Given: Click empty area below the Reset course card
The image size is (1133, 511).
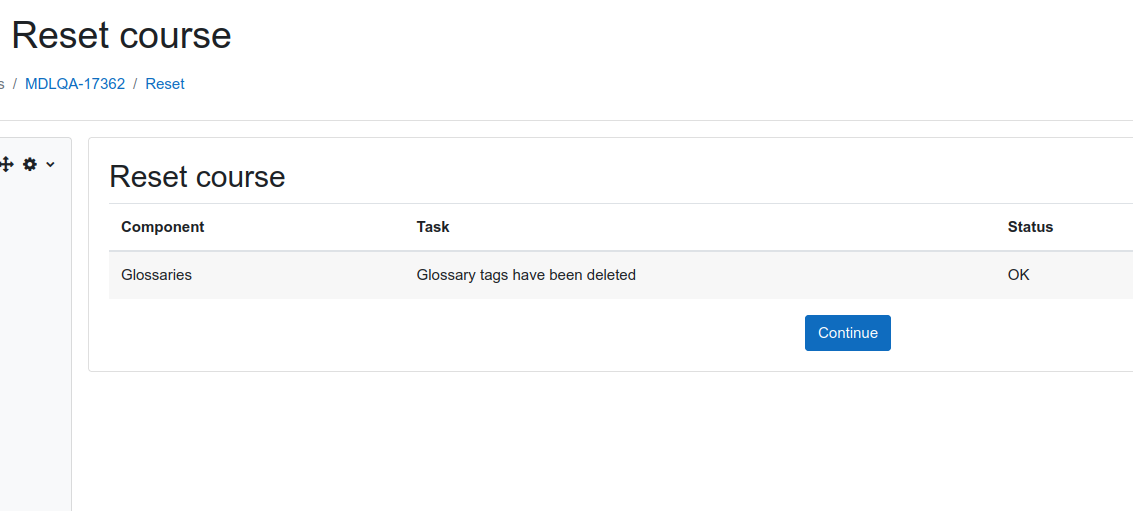Looking at the screenshot, I should click(611, 441).
